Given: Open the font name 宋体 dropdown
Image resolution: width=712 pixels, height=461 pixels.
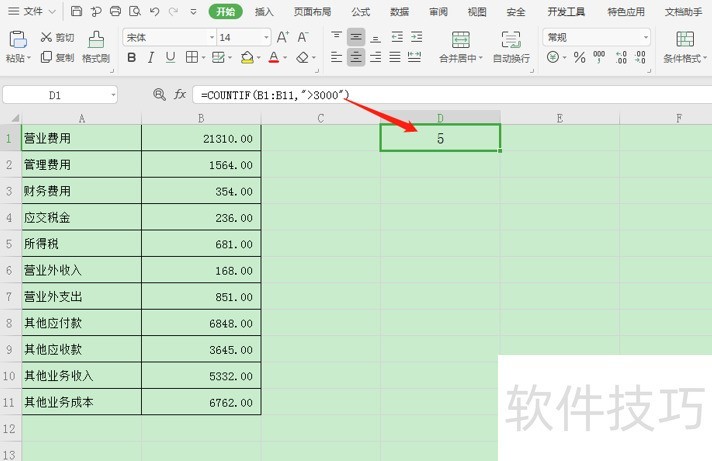Looking at the screenshot, I should [212, 37].
